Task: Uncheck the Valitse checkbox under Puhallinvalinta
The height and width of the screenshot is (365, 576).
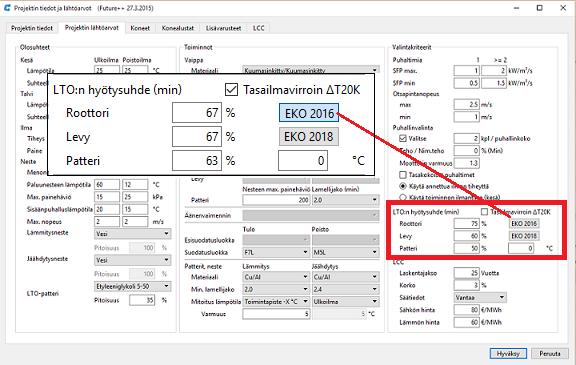Action: (x=403, y=138)
